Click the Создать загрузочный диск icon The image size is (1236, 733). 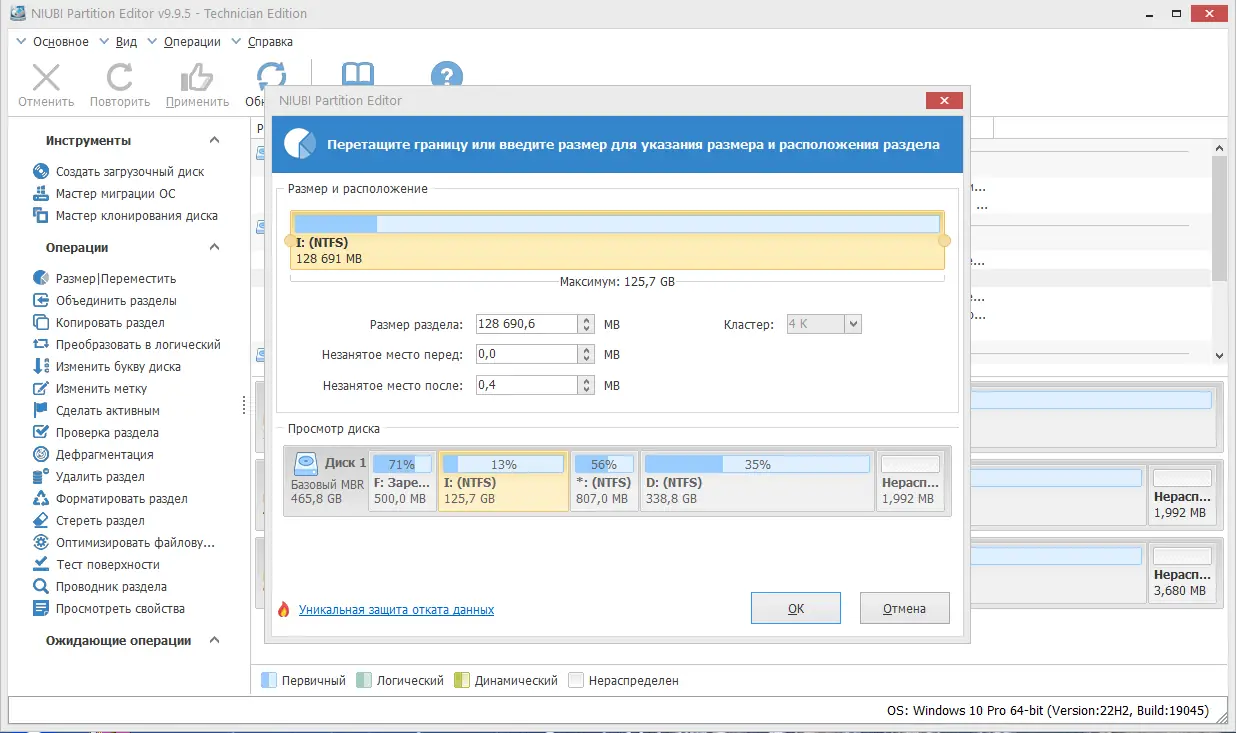point(41,172)
